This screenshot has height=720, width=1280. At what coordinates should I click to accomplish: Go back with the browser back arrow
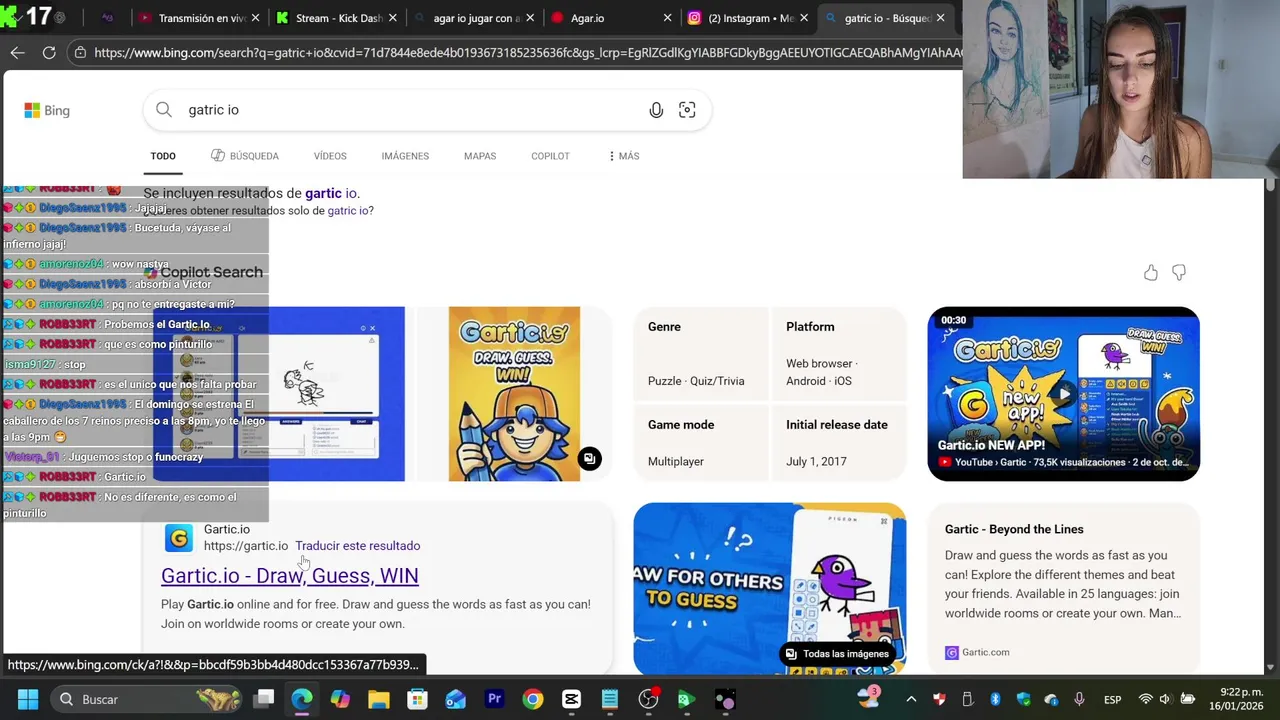coord(17,52)
